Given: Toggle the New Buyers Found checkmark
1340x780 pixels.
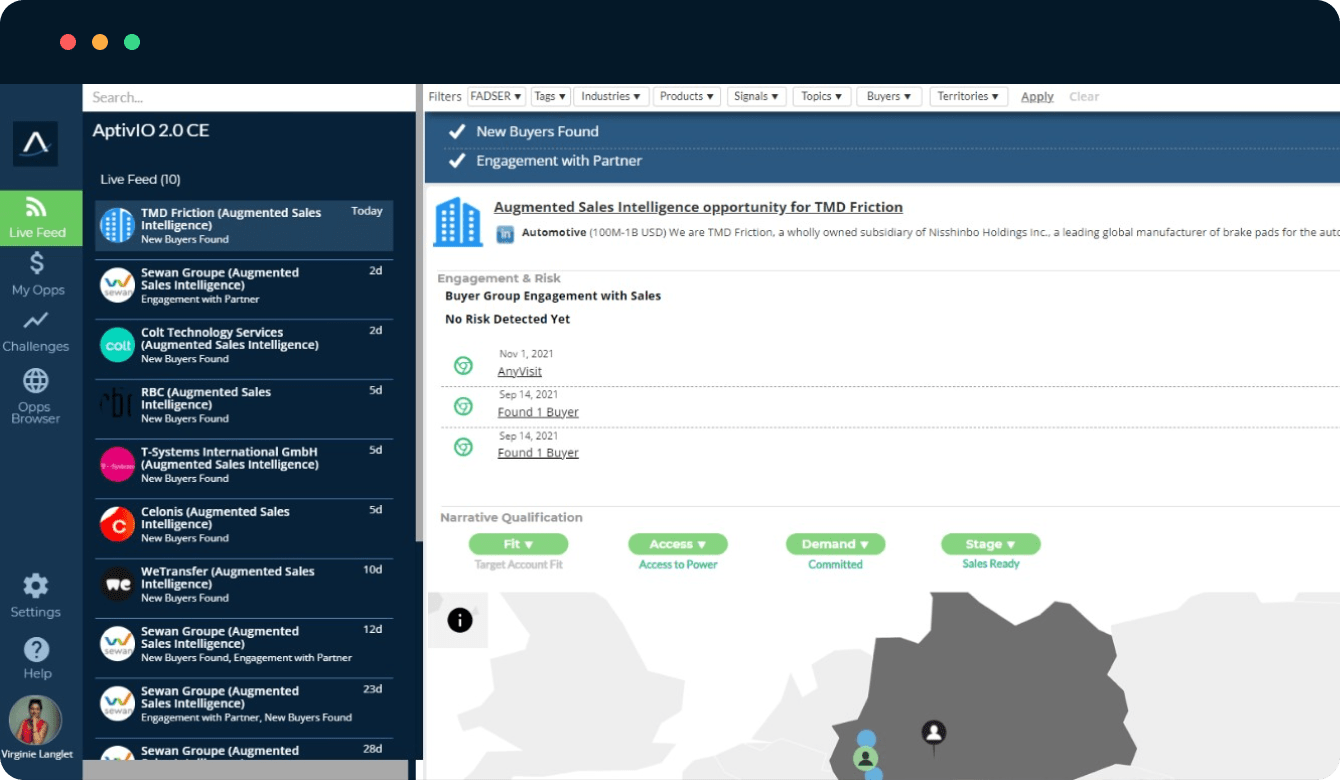Looking at the screenshot, I should (457, 132).
